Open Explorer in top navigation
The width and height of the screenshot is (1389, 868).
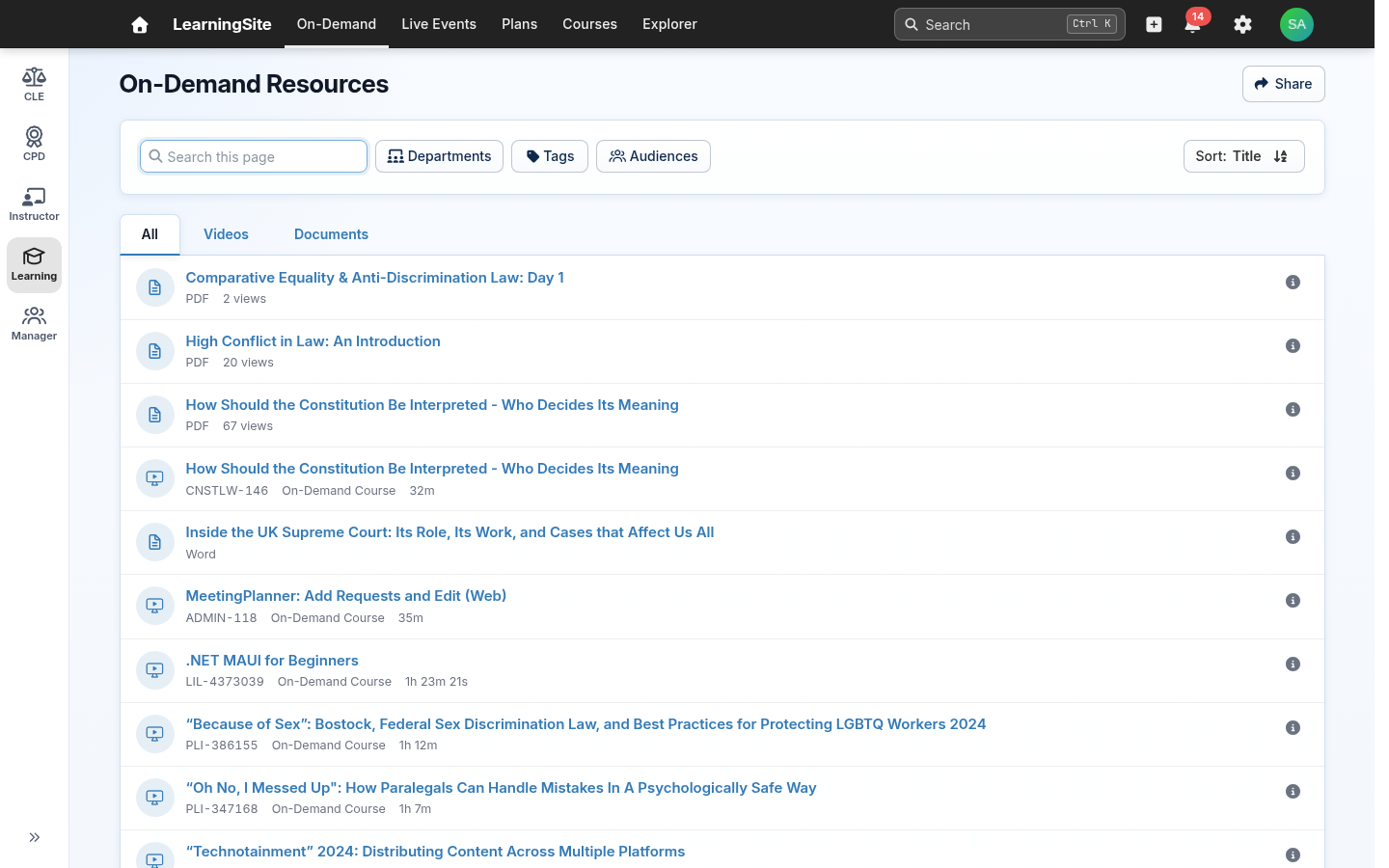[669, 24]
